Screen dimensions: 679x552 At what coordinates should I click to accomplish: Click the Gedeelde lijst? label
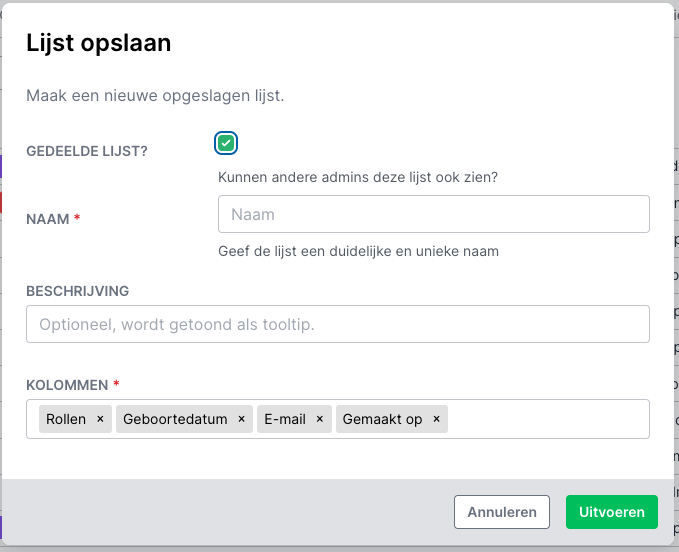(86, 151)
